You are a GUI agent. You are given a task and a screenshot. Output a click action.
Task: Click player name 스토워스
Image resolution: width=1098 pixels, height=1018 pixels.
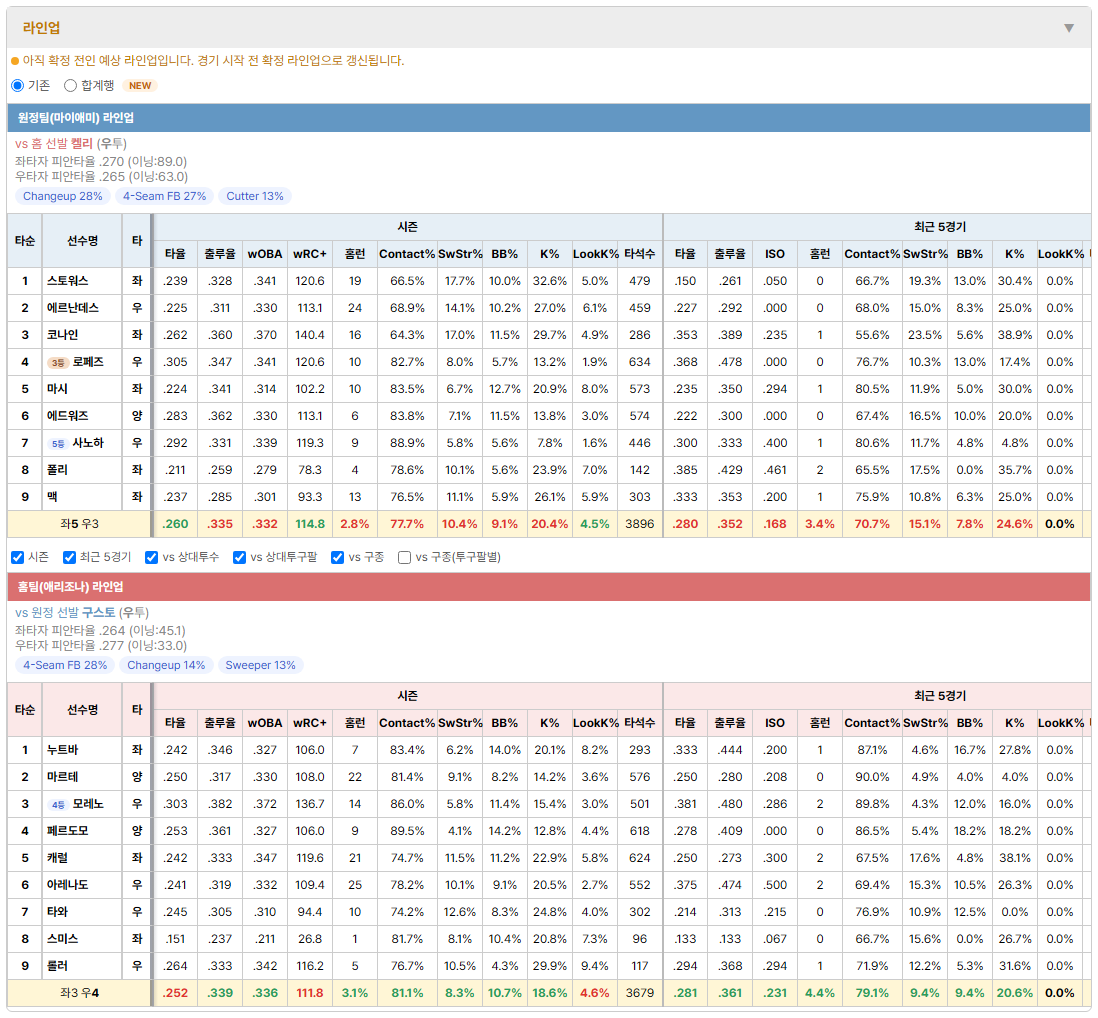pyautogui.click(x=67, y=281)
